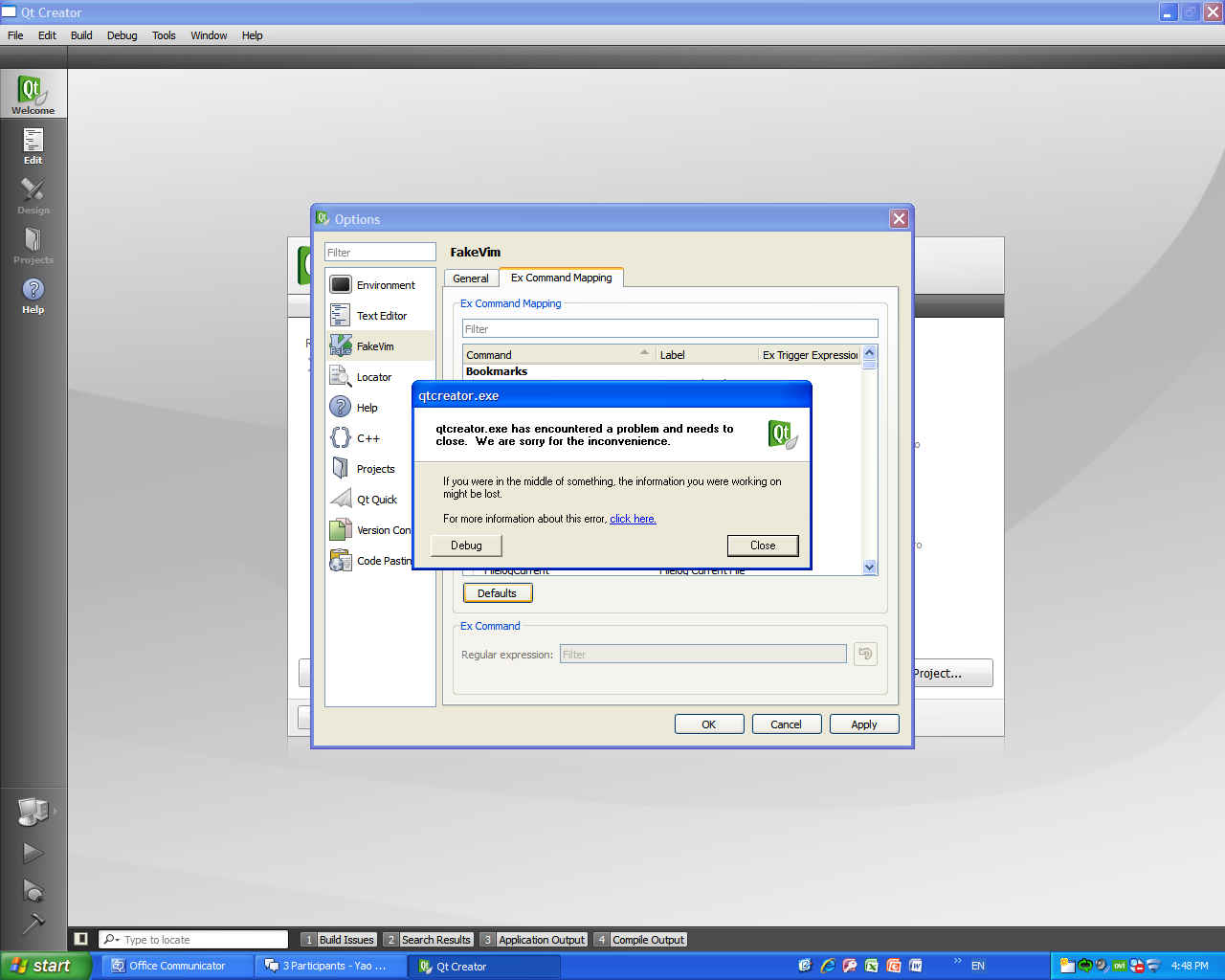
Task: Open the Window menu
Action: 209,35
